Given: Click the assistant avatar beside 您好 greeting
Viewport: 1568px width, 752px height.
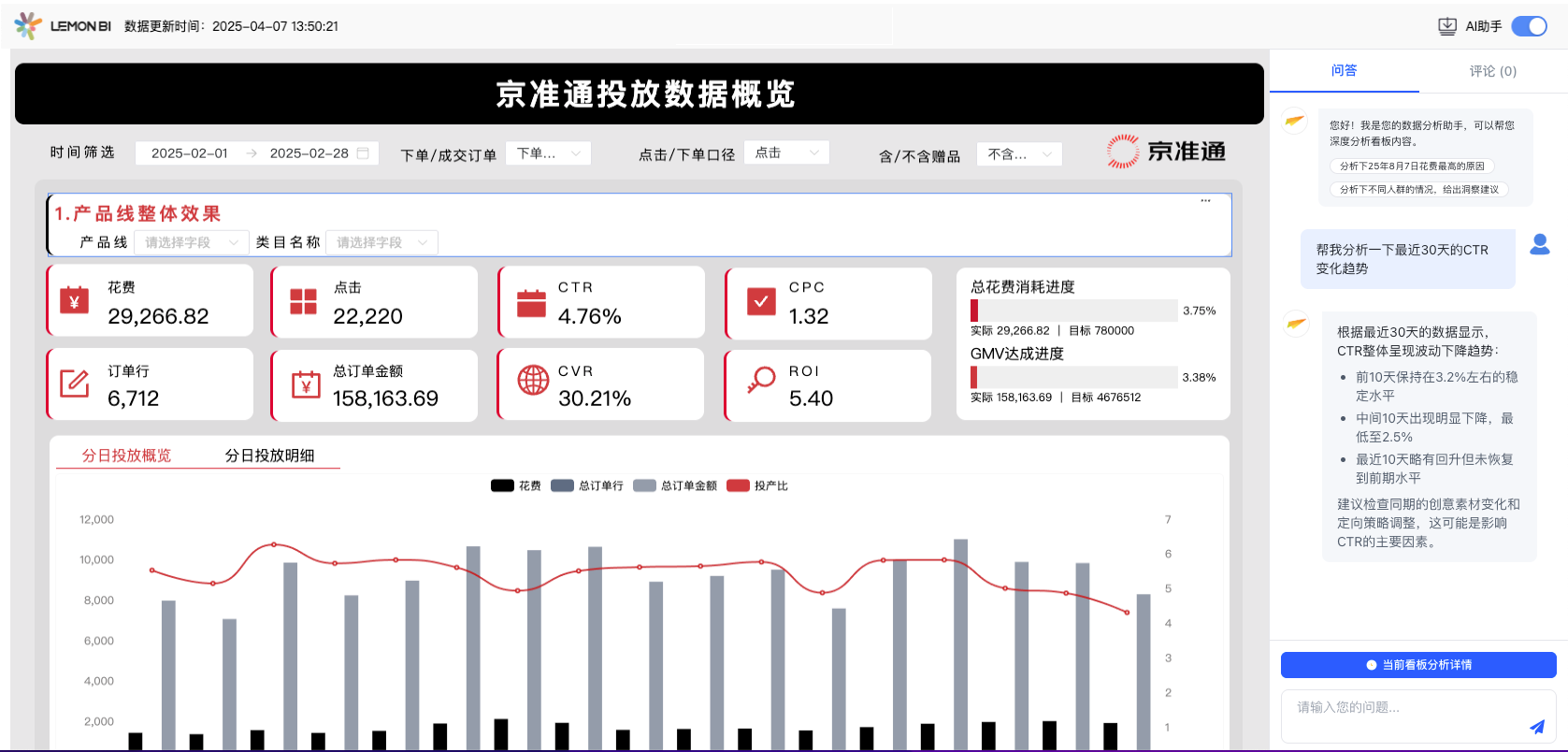Looking at the screenshot, I should coord(1294,120).
